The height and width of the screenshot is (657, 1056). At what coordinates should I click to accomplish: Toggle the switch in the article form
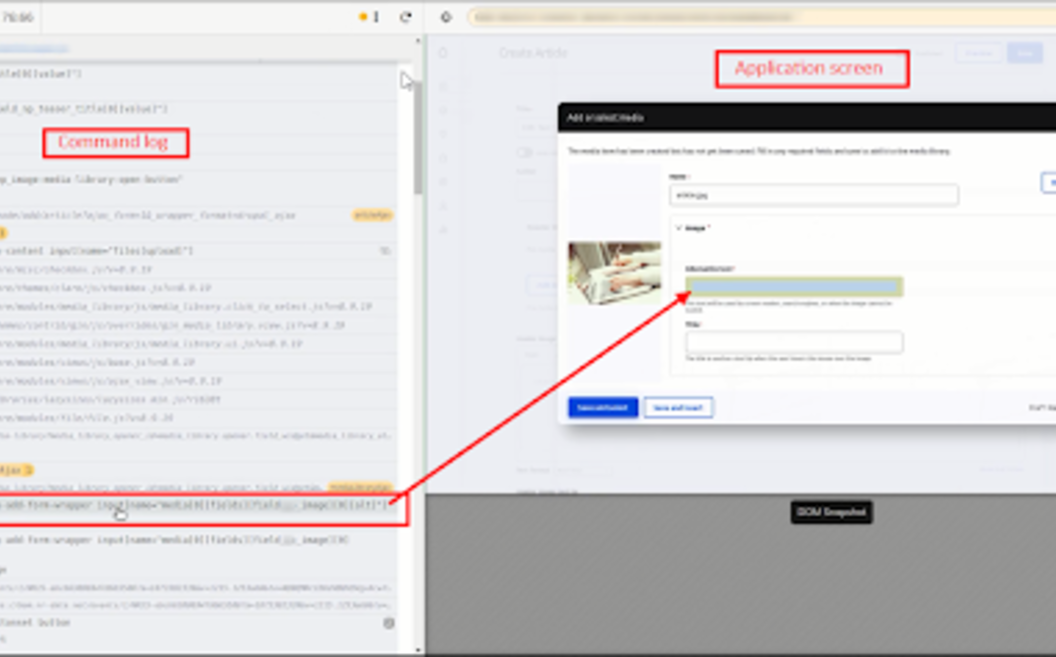524,153
